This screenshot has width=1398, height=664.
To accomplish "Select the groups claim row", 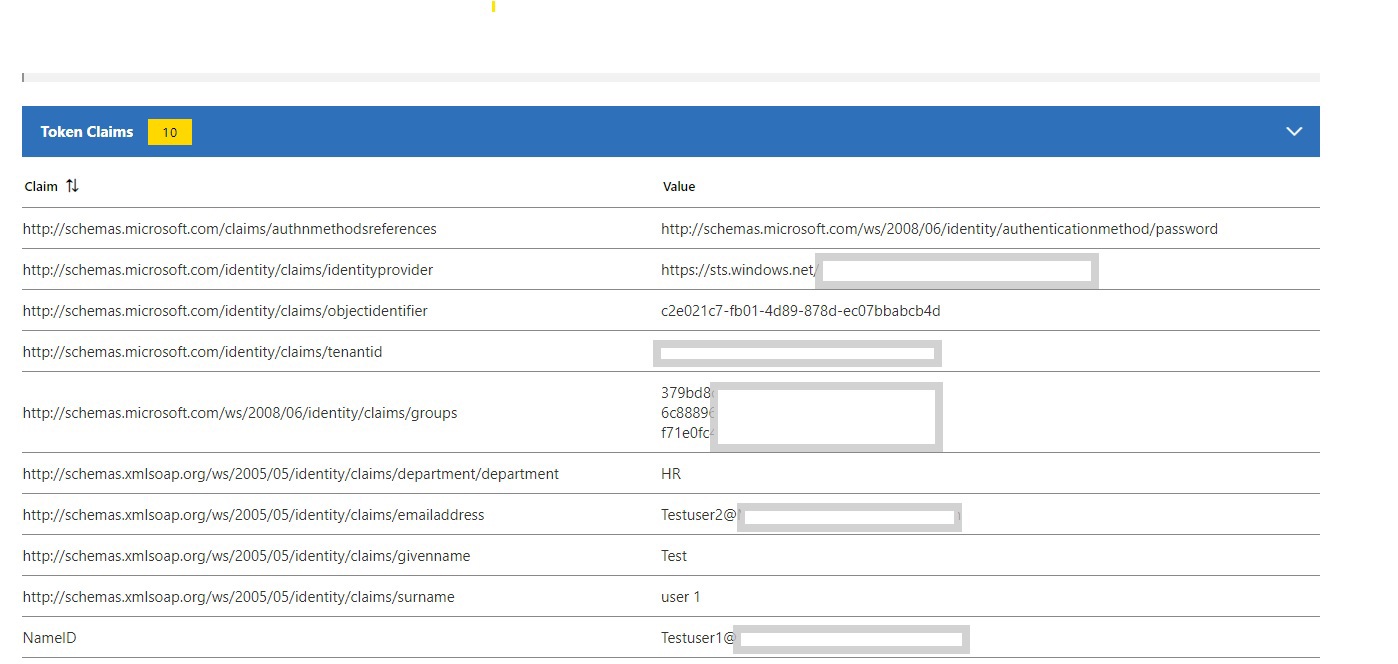I will click(x=240, y=412).
